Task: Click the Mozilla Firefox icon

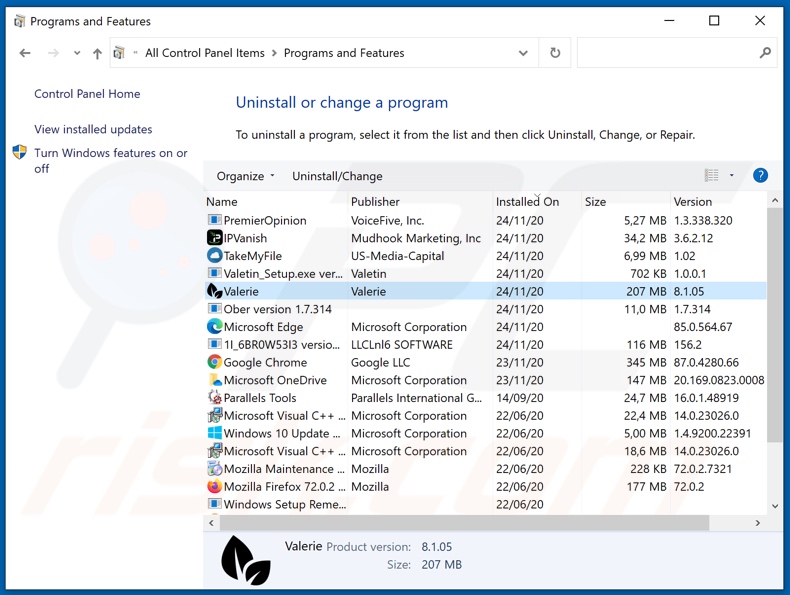Action: point(214,487)
